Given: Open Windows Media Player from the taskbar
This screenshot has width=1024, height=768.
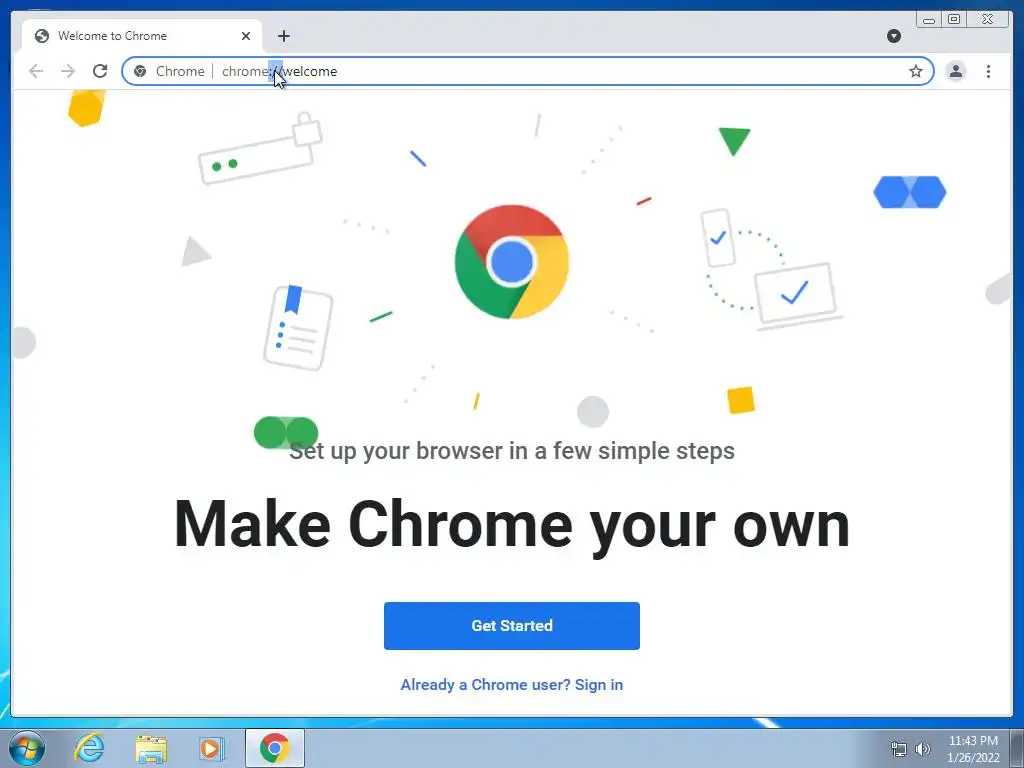Looking at the screenshot, I should (211, 748).
